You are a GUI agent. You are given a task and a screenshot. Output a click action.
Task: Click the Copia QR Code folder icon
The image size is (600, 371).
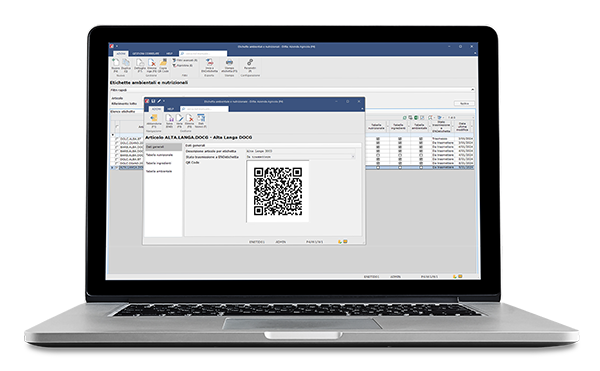click(x=163, y=63)
